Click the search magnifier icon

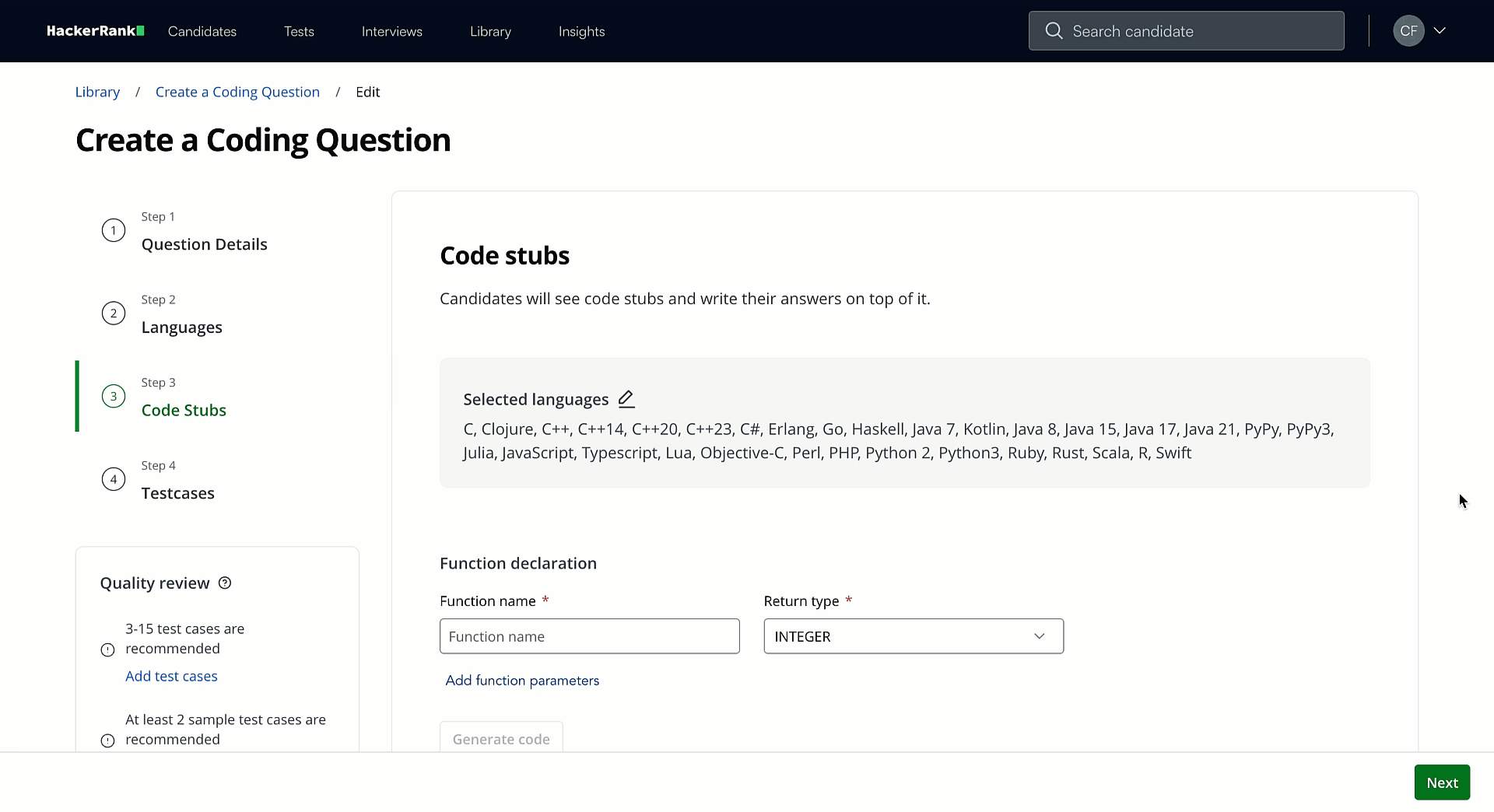1054,31
